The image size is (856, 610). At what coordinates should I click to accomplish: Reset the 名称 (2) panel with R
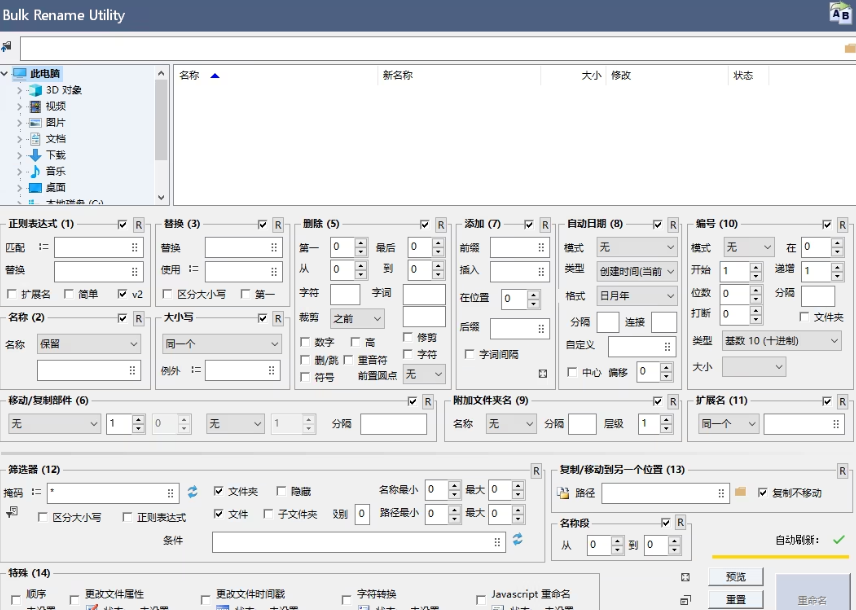click(x=139, y=318)
